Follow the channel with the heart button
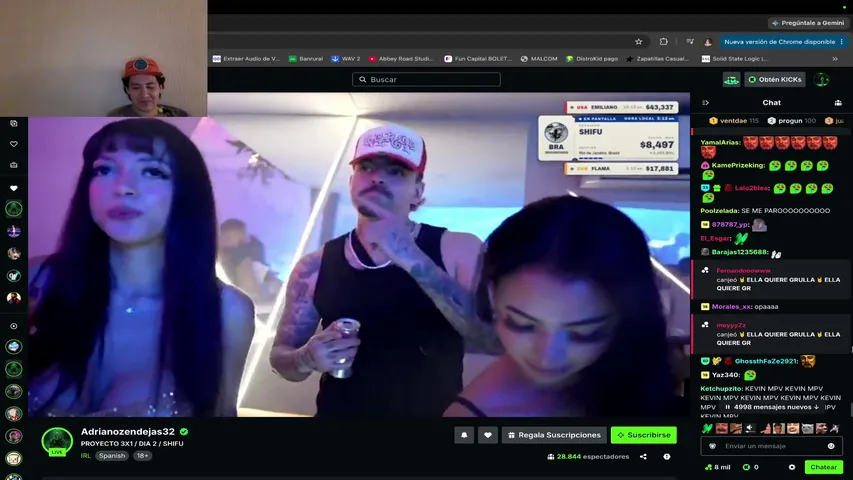This screenshot has height=480, width=853. pyautogui.click(x=487, y=435)
